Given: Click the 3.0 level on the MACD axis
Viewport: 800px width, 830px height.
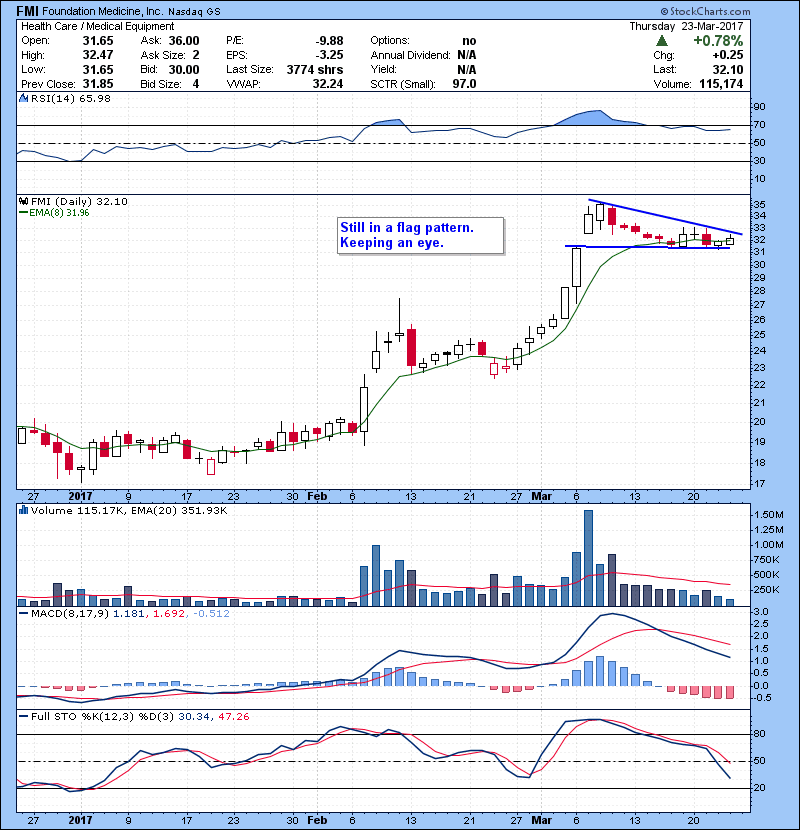Looking at the screenshot, I should 761,612.
